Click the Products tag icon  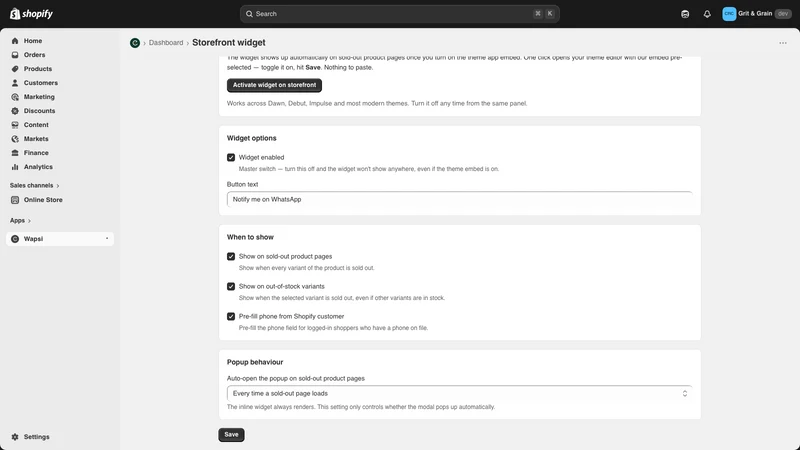point(15,69)
